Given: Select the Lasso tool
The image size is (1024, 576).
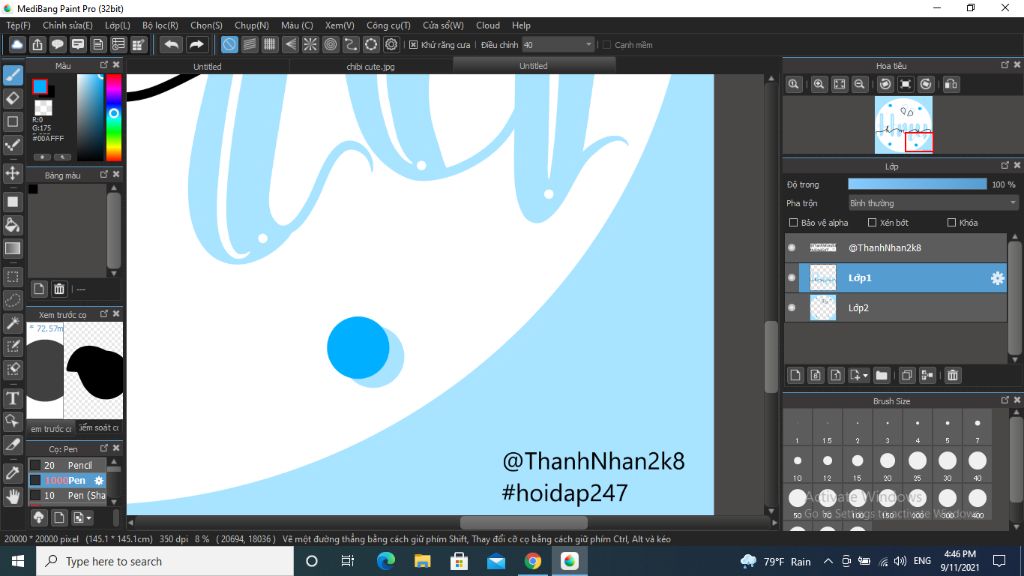Looking at the screenshot, I should click(12, 300).
